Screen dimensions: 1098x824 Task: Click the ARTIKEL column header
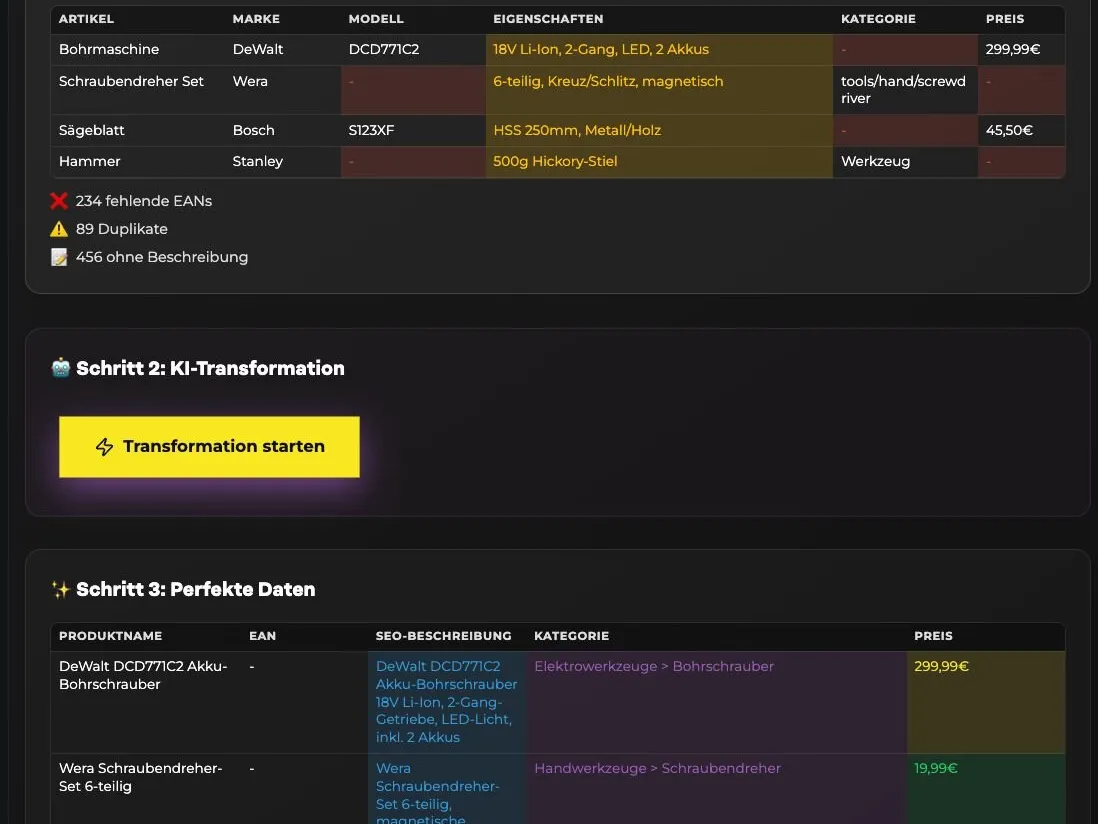click(x=86, y=19)
